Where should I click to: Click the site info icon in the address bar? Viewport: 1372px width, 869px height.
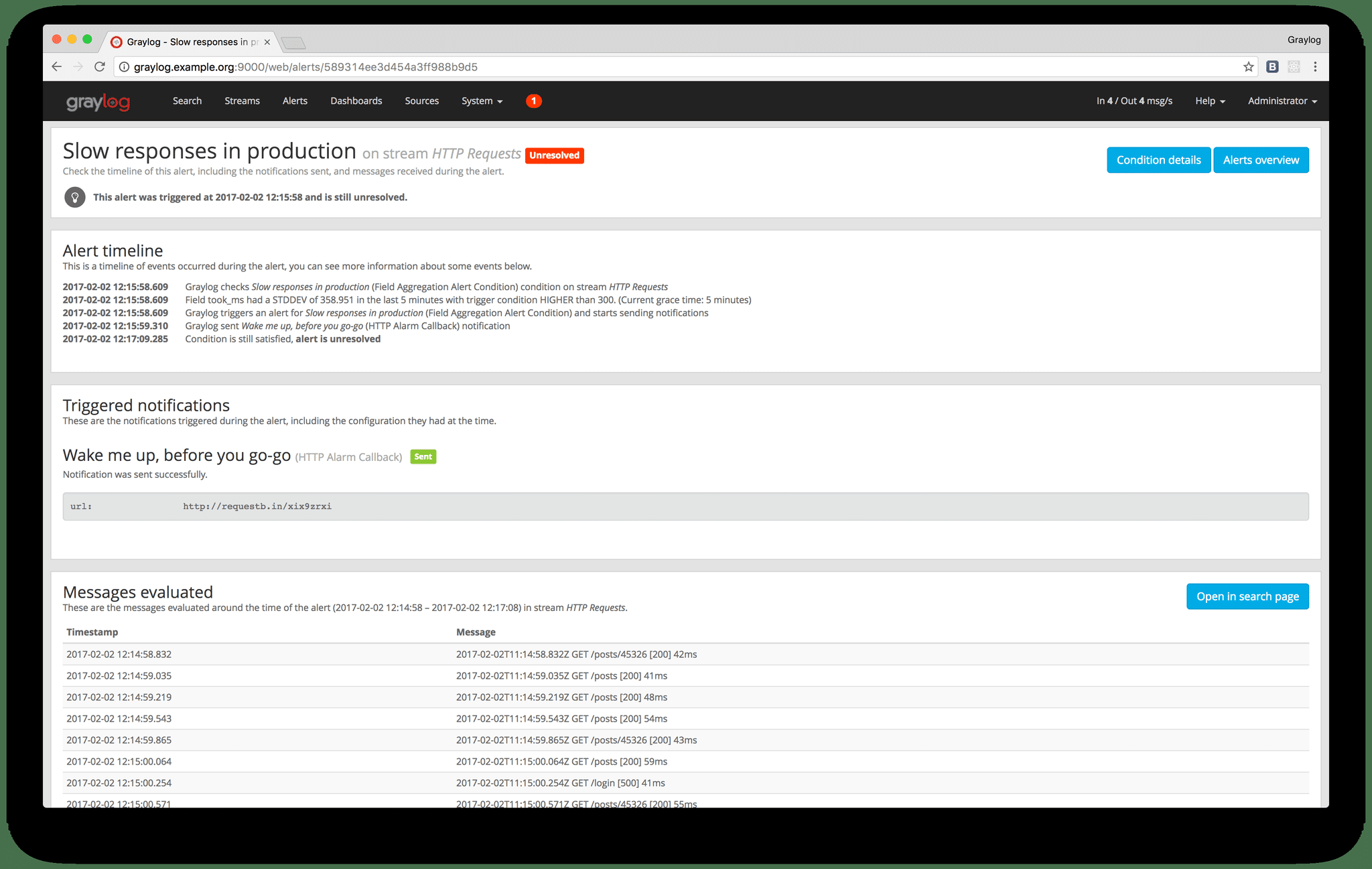[124, 66]
